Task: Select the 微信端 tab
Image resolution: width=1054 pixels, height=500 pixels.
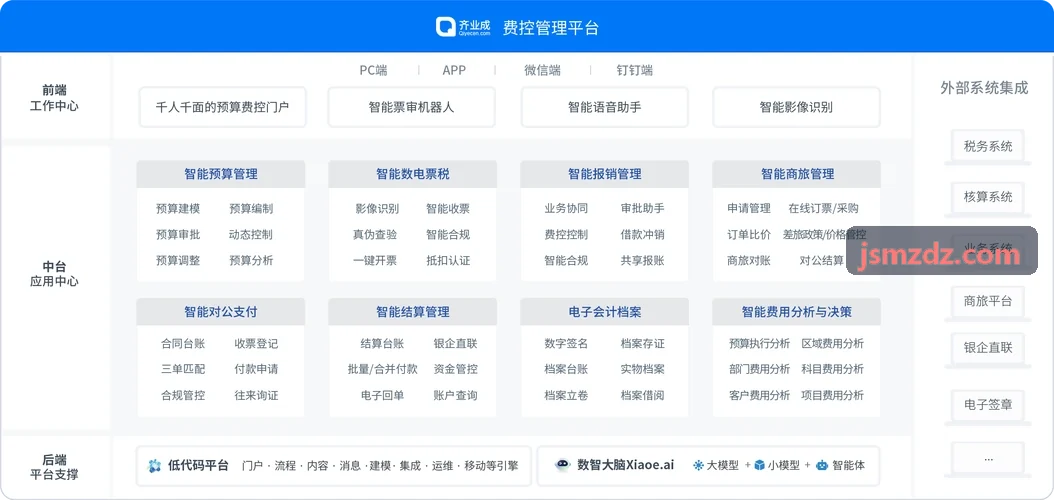Action: click(542, 70)
